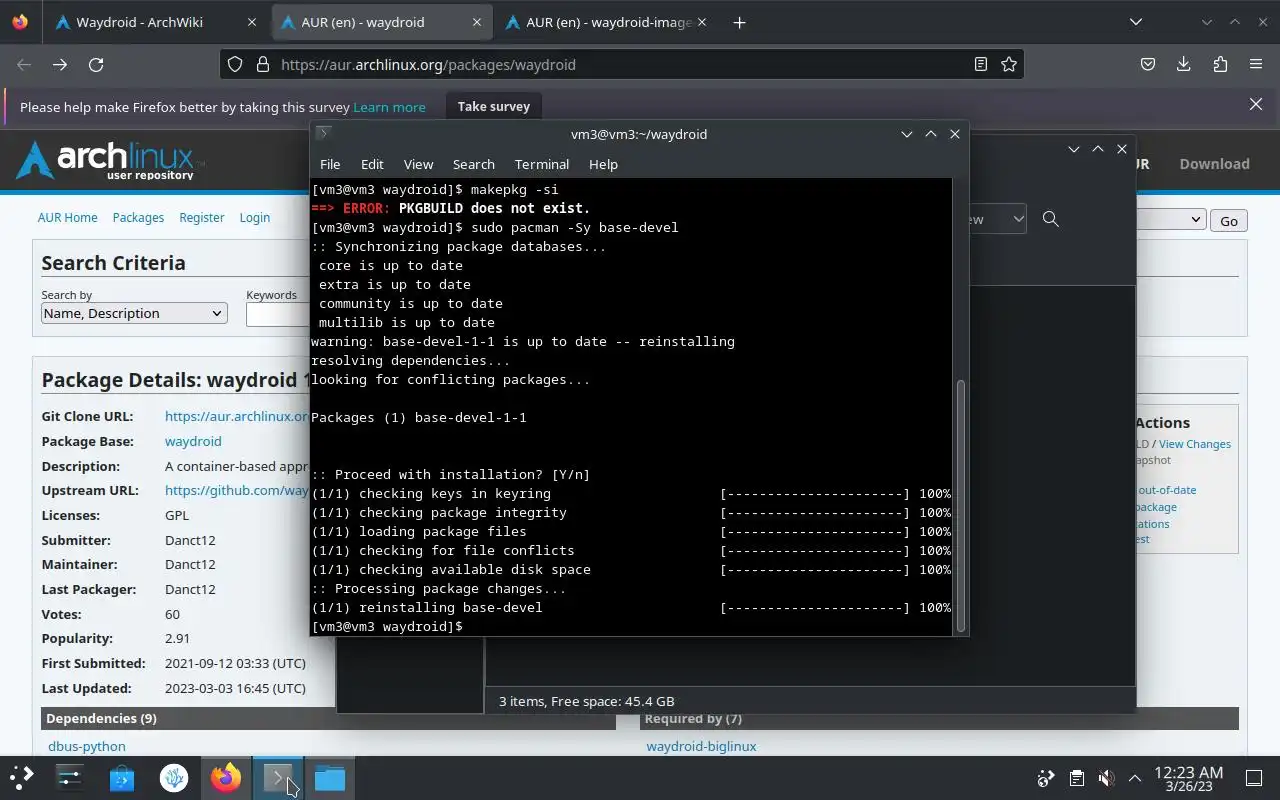Open the Firefox hamburger menu
The image size is (1280, 800).
point(1256,64)
